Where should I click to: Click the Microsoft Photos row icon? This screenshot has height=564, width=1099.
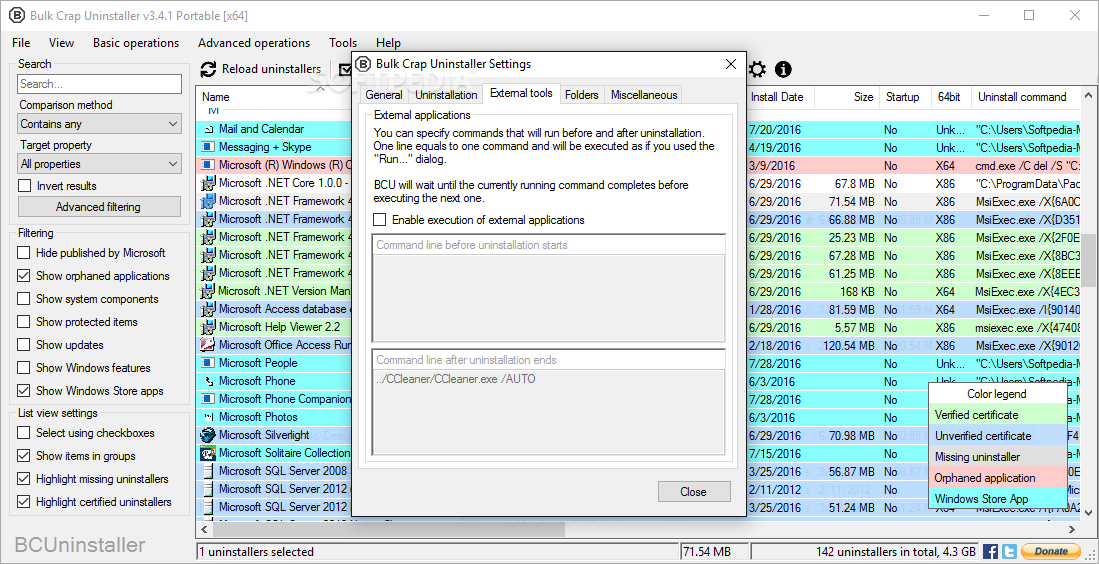point(207,417)
